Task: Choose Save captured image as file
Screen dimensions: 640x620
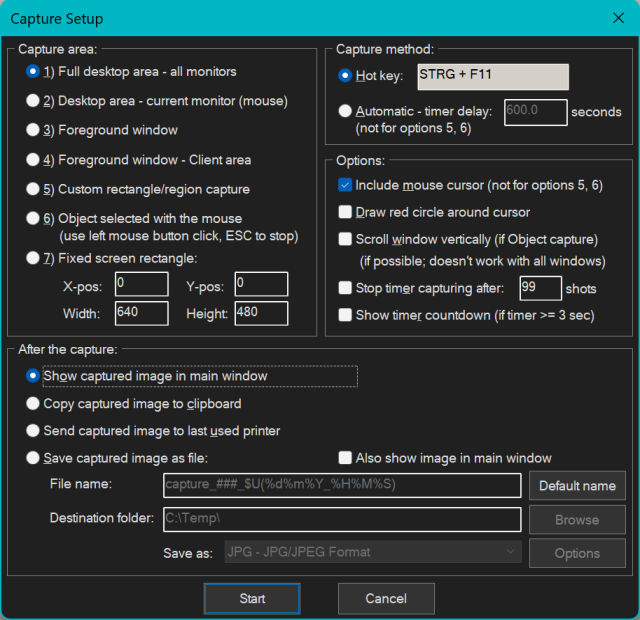Action: click(34, 458)
